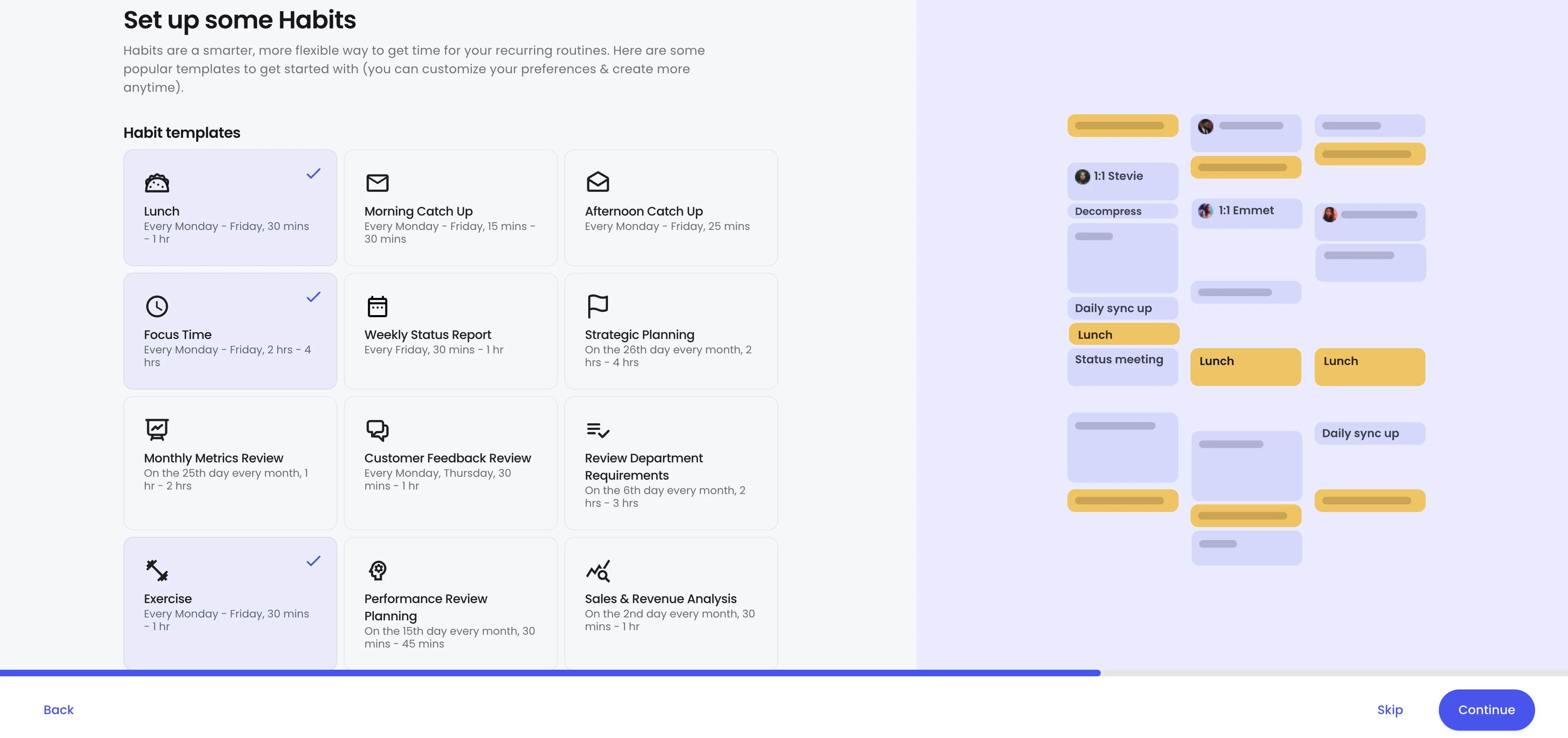The height and width of the screenshot is (738, 1568).
Task: Click the chart presentation Monthly Metrics icon
Action: pyautogui.click(x=157, y=429)
